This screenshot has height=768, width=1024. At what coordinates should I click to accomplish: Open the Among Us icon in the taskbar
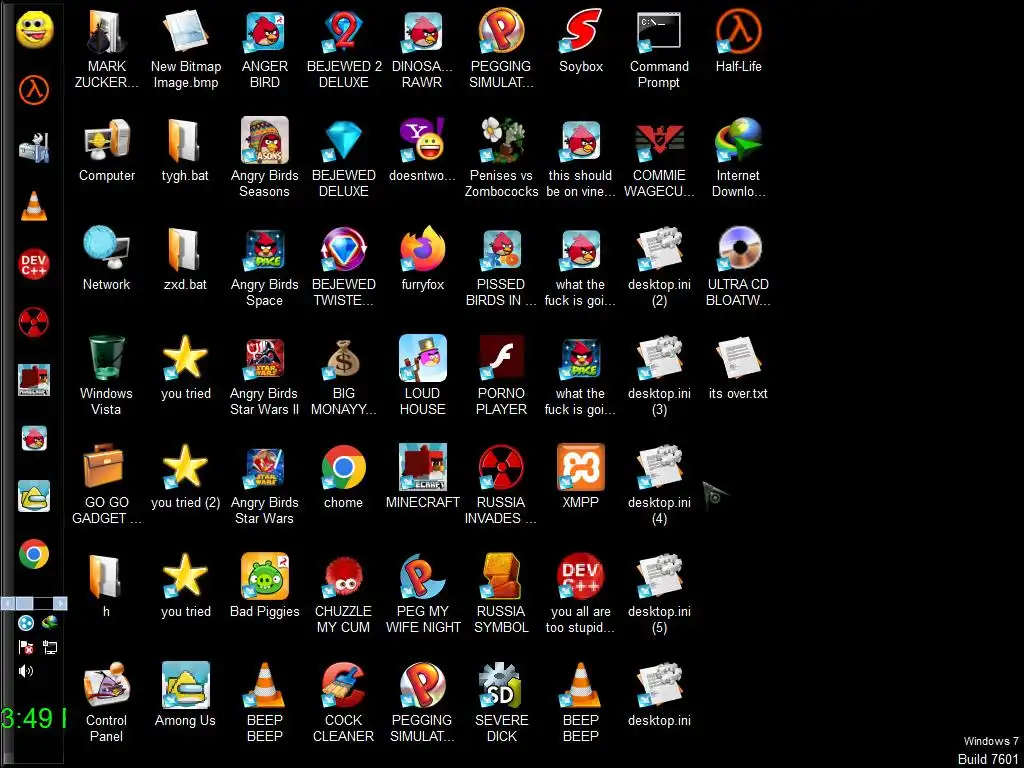tap(34, 496)
